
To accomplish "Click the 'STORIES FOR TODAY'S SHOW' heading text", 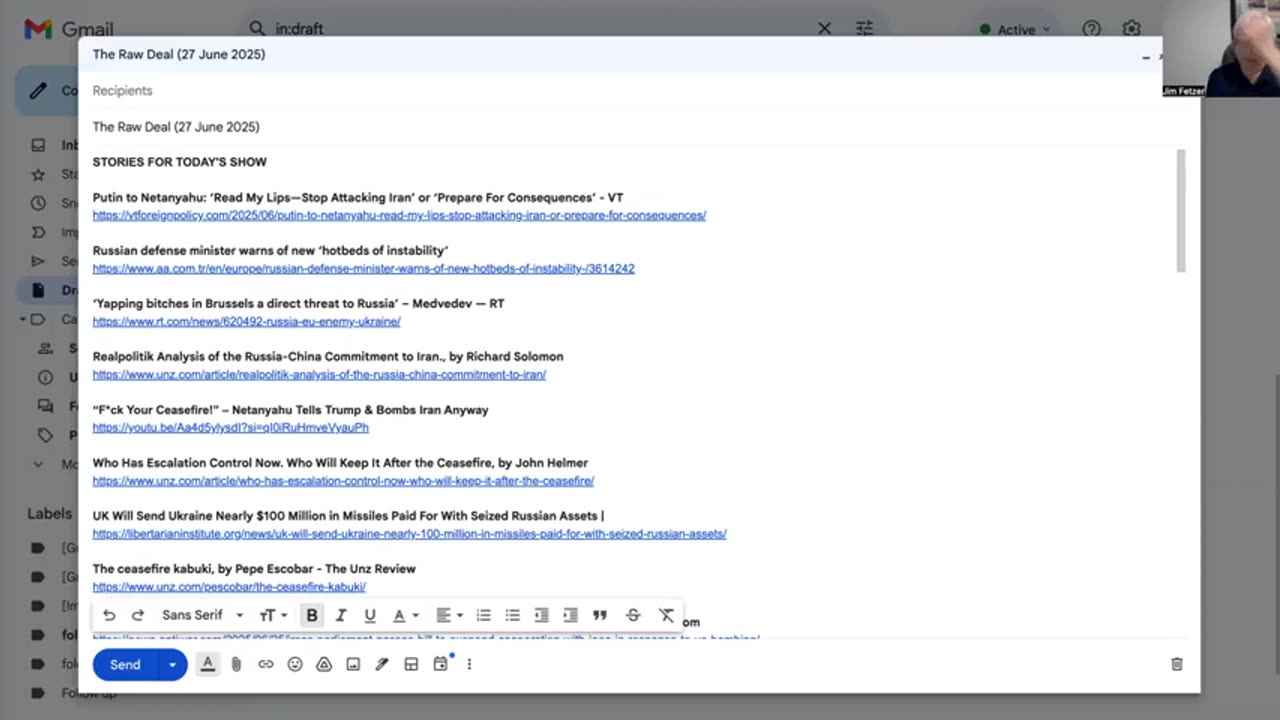I will click(x=180, y=162).
